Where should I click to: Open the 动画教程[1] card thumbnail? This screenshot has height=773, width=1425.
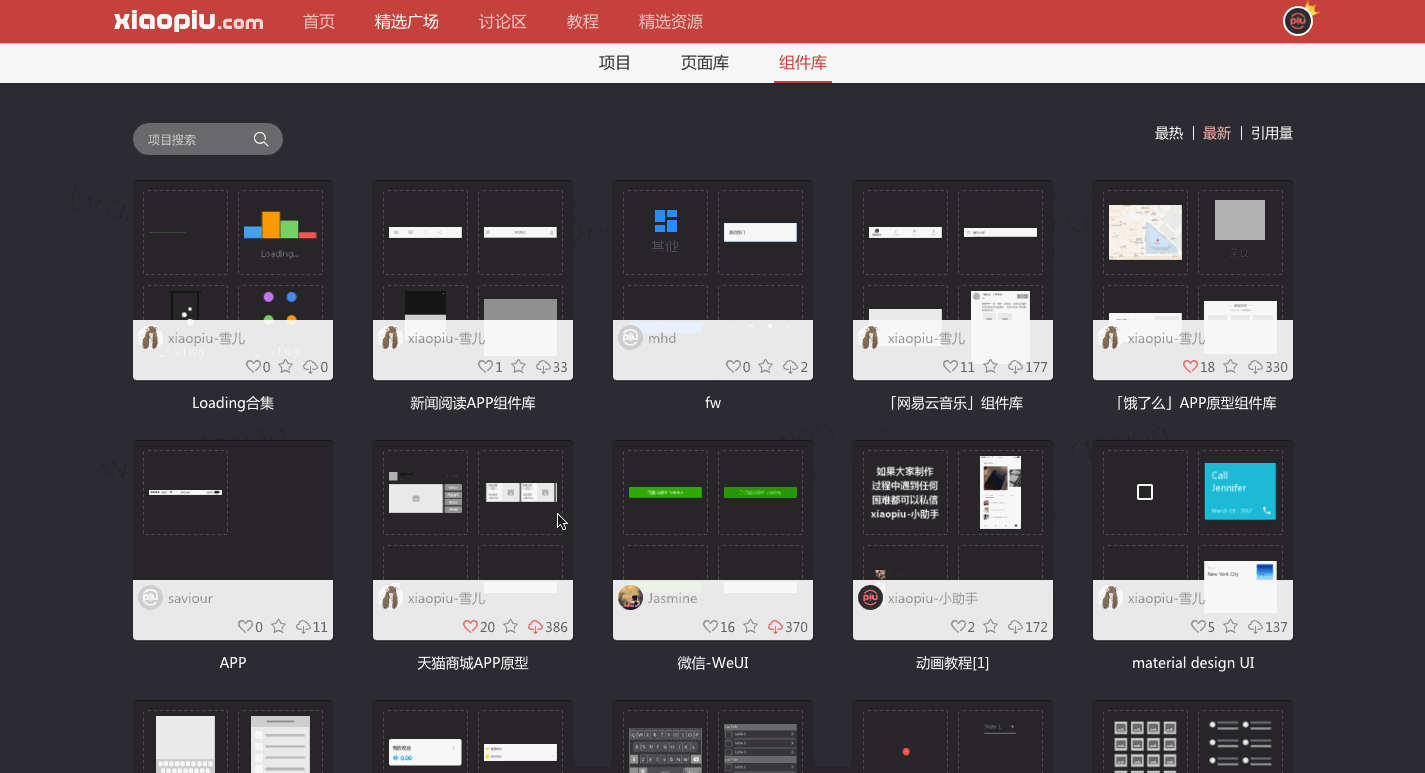(x=953, y=540)
